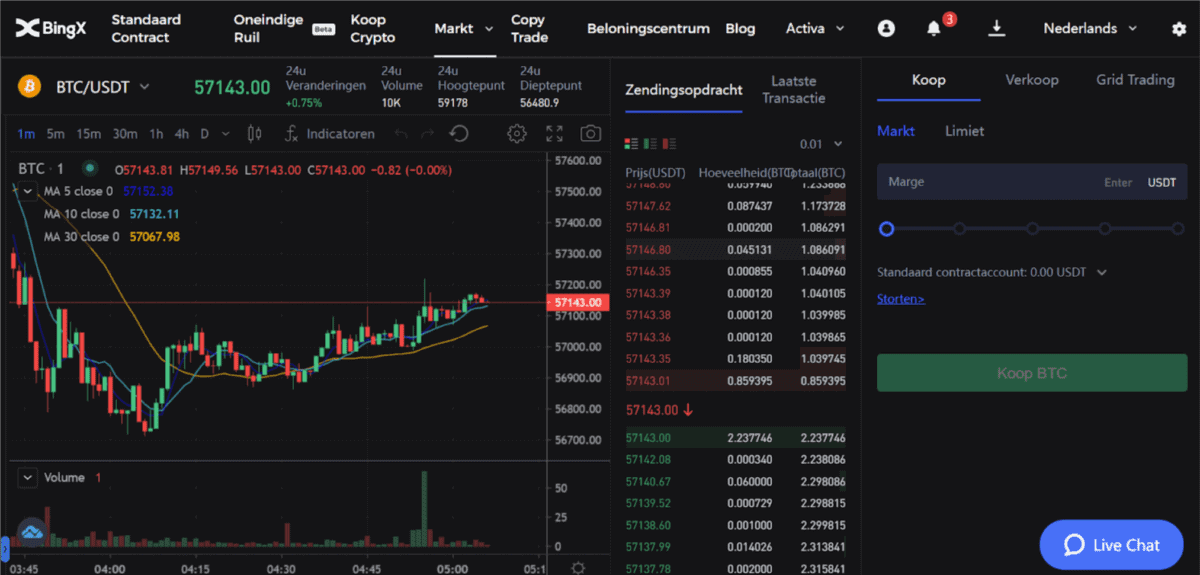
Task: Select the Verkoop tab
Action: click(1032, 80)
